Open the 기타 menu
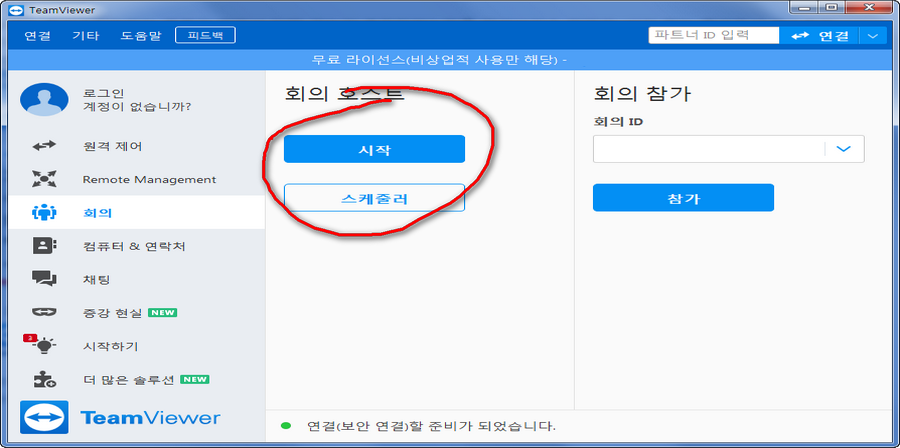 (x=86, y=36)
